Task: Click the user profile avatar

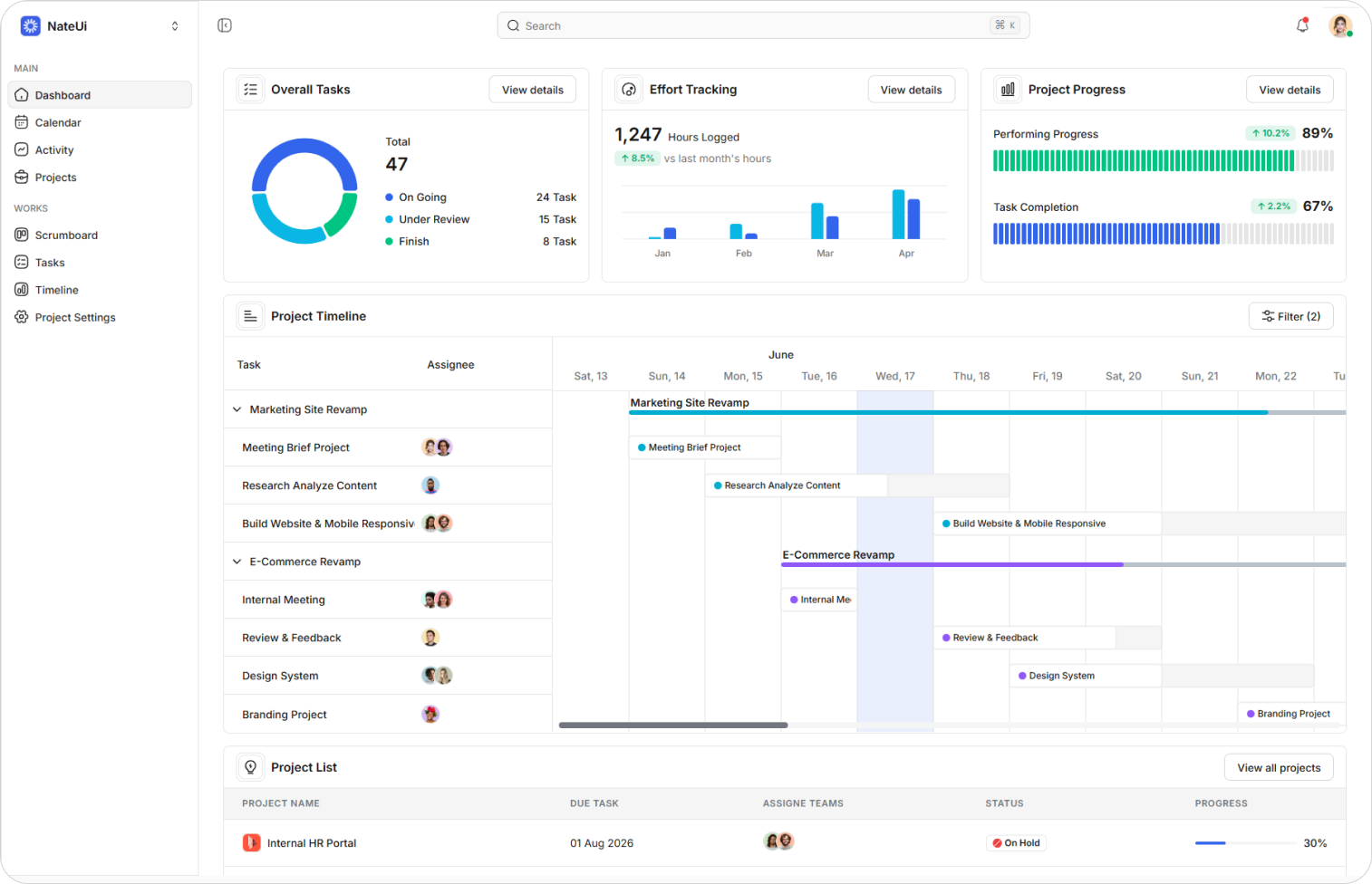Action: [x=1340, y=25]
